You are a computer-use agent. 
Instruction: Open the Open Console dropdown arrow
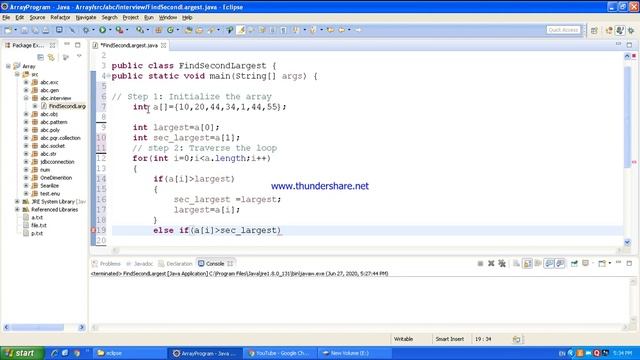pos(609,264)
